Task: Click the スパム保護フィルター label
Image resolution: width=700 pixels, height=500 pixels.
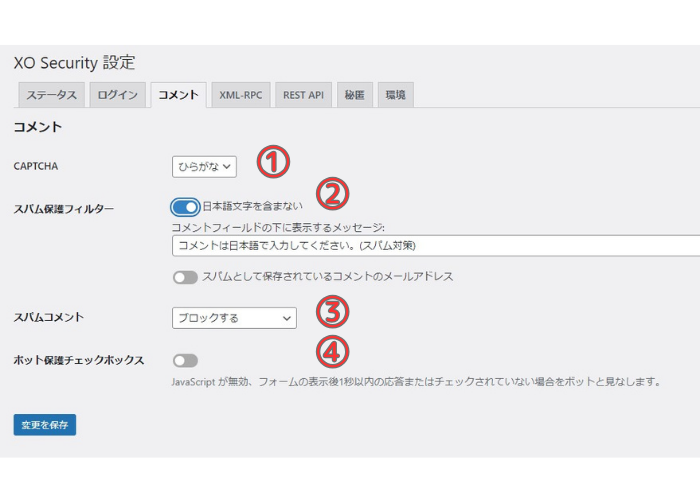Action: tap(63, 208)
